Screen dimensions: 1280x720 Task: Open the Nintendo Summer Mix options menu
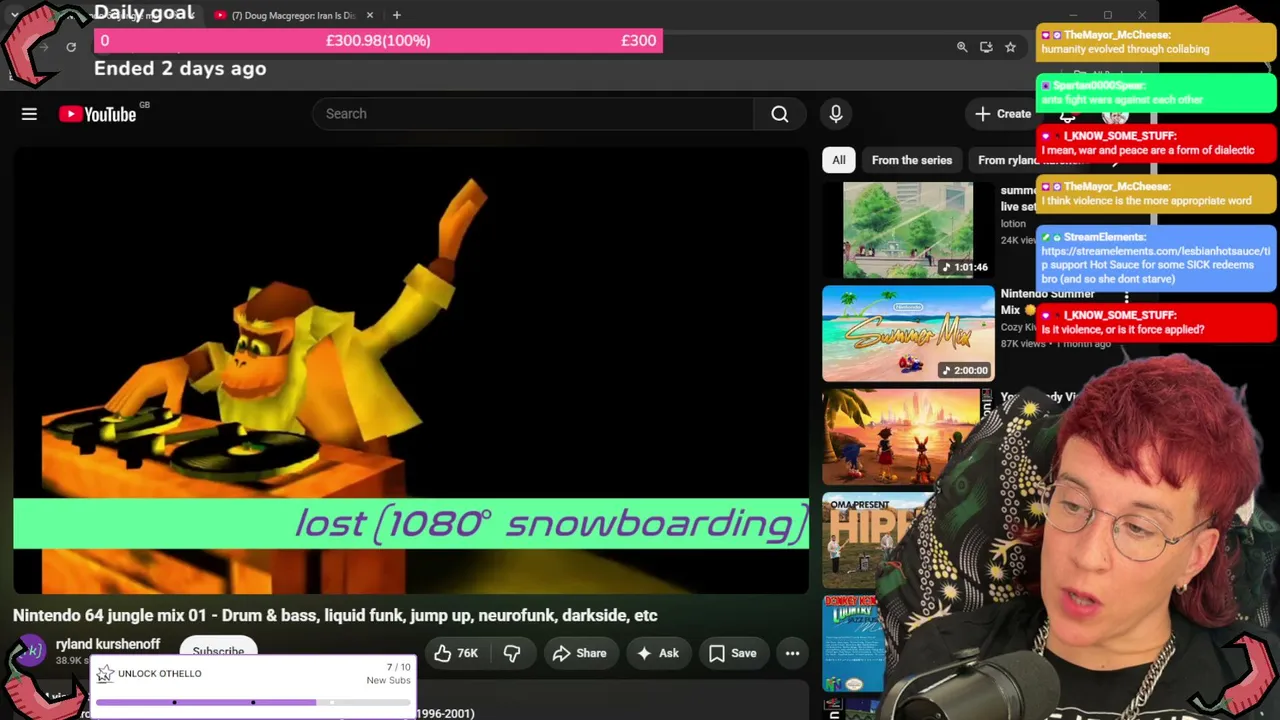pos(1126,297)
